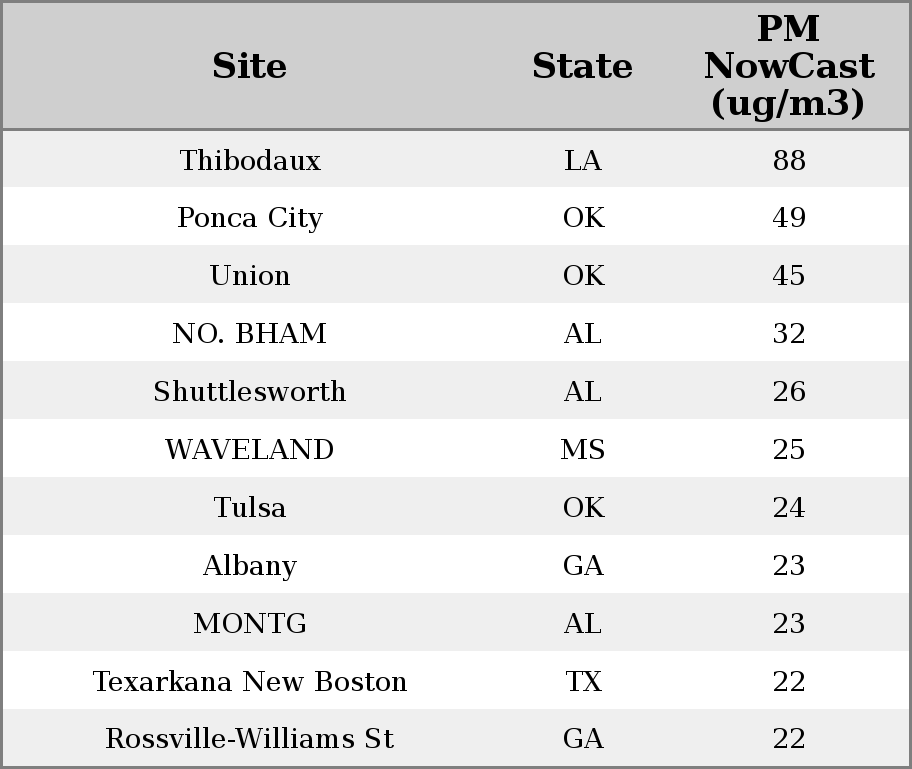Click the MONTG site entry
912x769 pixels.
(x=250, y=624)
